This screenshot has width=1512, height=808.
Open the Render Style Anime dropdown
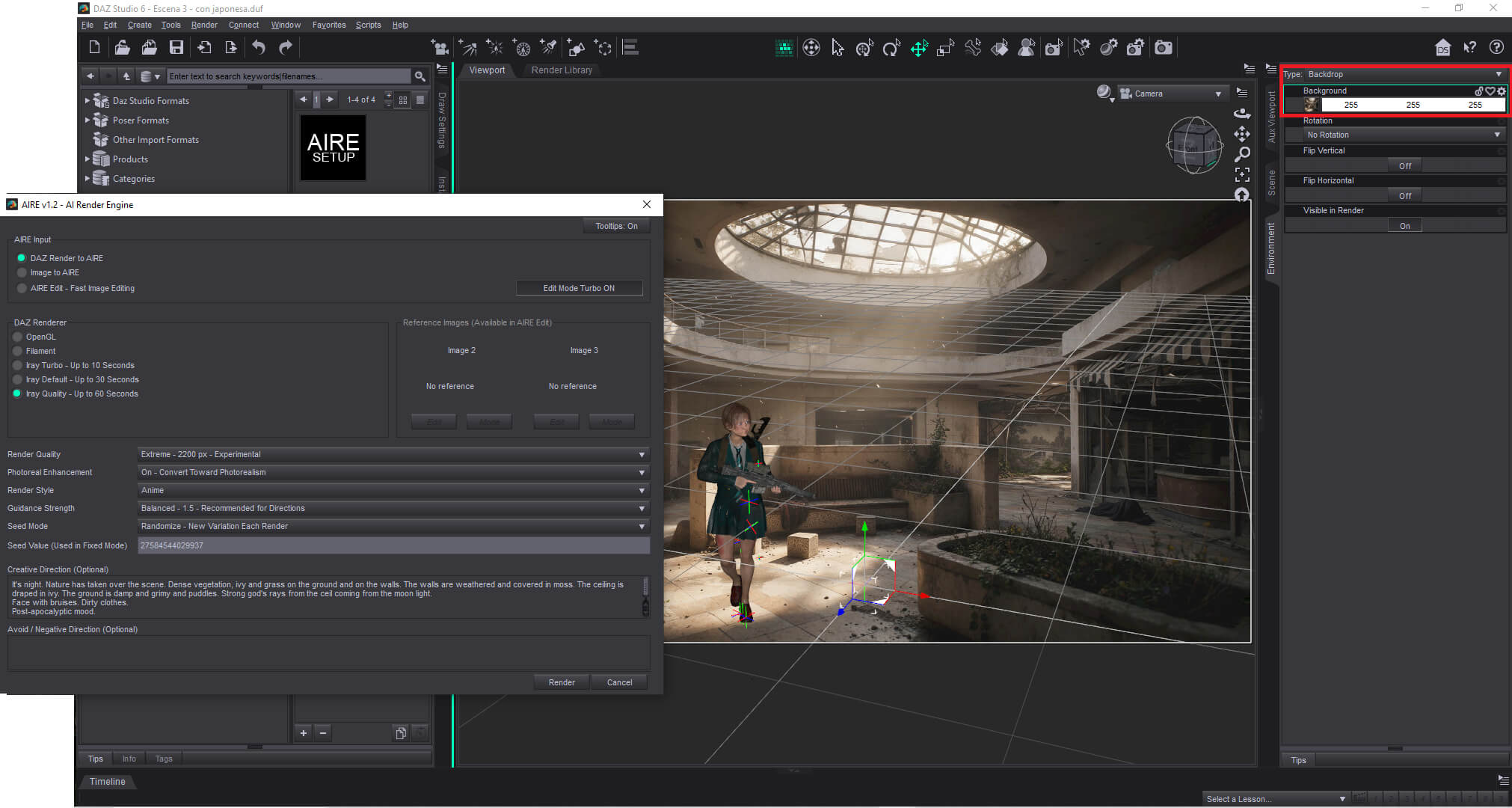pos(393,490)
